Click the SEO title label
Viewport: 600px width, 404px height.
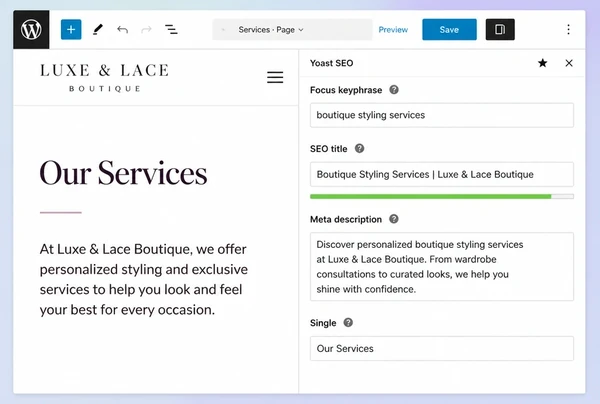coord(329,149)
